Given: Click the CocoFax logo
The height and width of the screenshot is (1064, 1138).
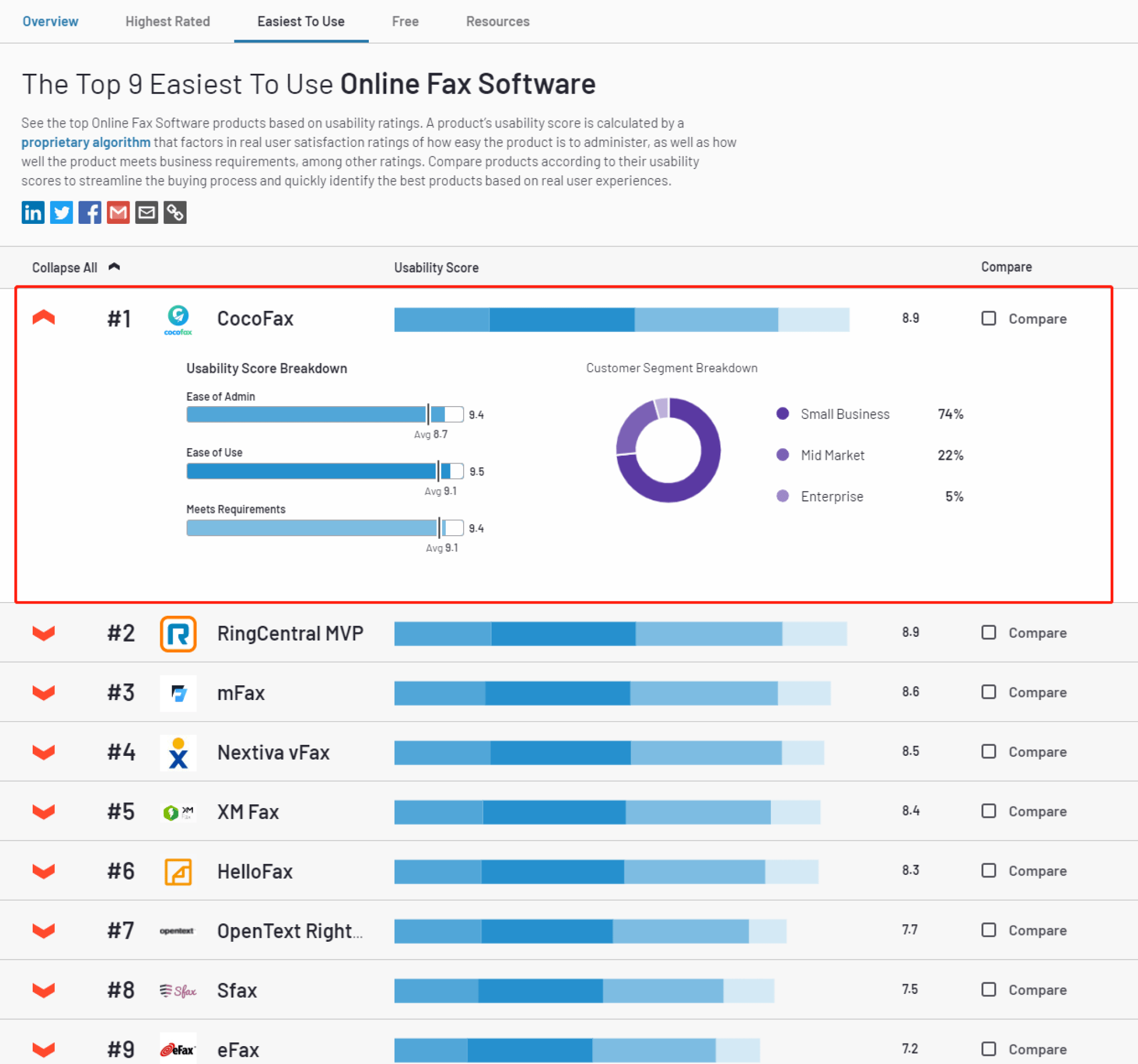Looking at the screenshot, I should [178, 320].
